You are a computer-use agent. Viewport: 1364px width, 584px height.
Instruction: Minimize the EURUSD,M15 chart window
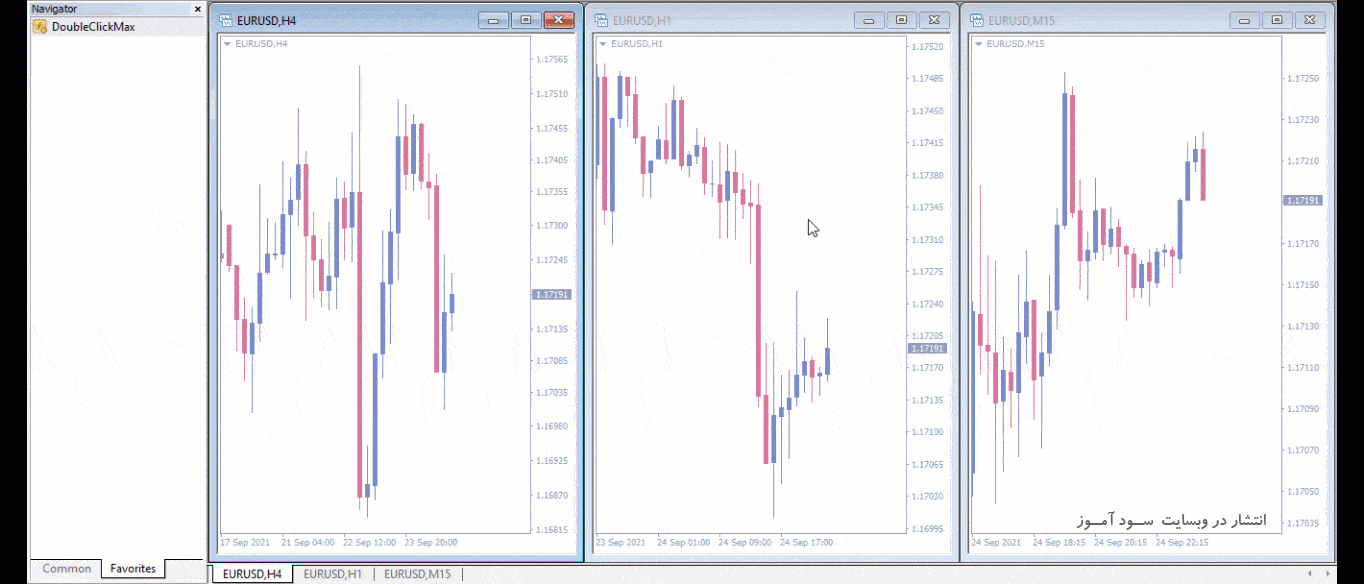[x=1245, y=20]
